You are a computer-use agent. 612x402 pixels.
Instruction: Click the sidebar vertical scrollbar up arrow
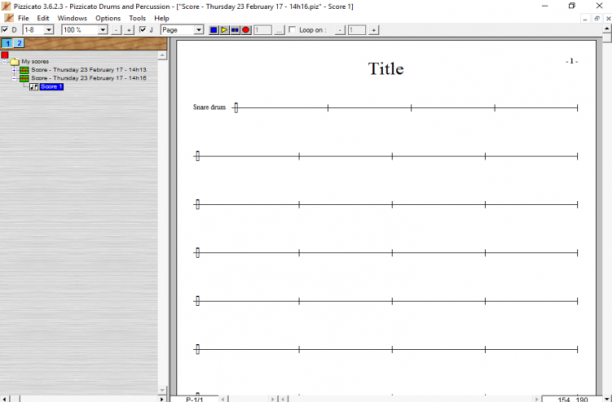click(162, 55)
